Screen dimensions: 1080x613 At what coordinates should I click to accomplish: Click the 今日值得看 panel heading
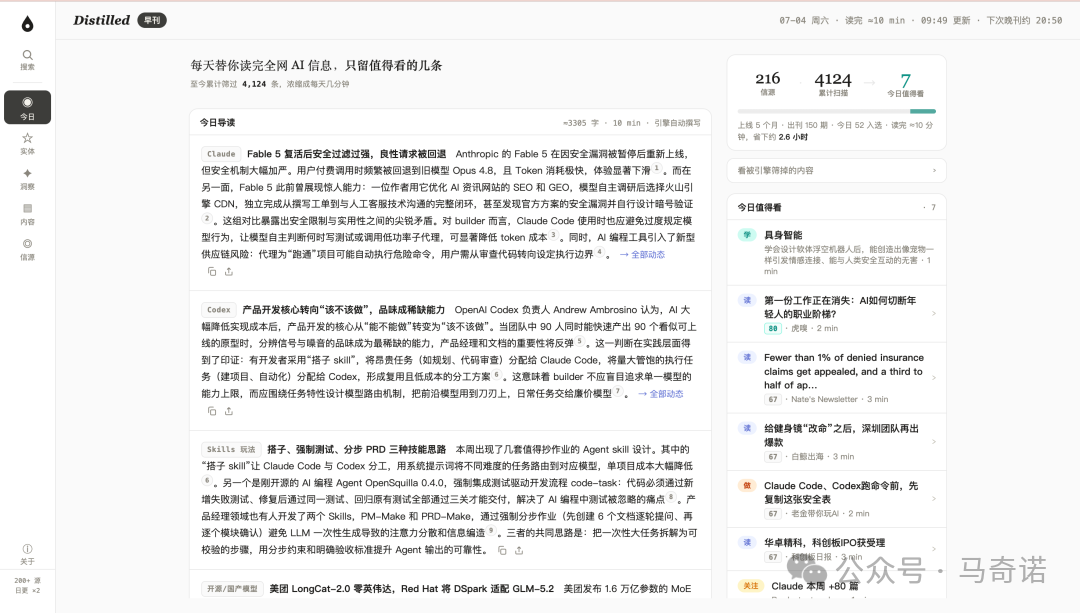pos(759,207)
